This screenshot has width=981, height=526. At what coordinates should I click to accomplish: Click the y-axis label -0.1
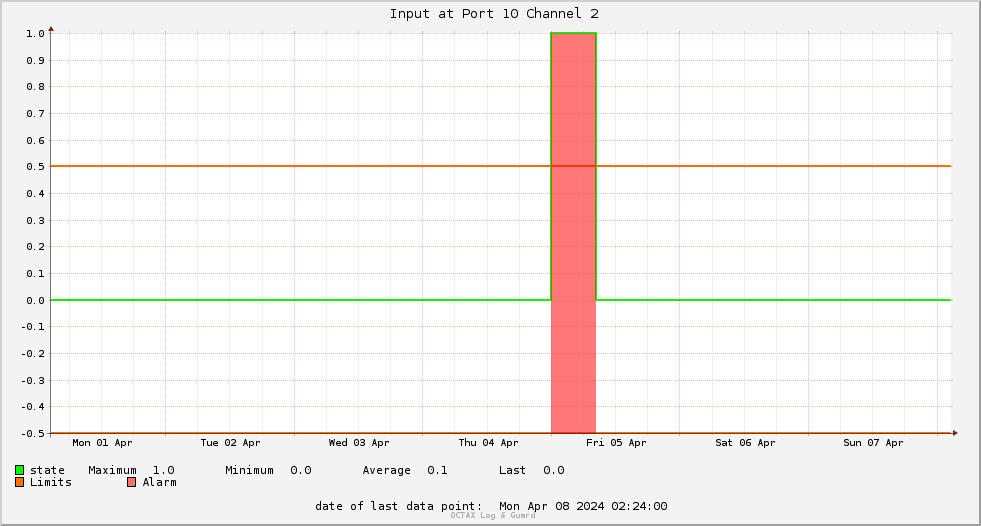(33, 327)
